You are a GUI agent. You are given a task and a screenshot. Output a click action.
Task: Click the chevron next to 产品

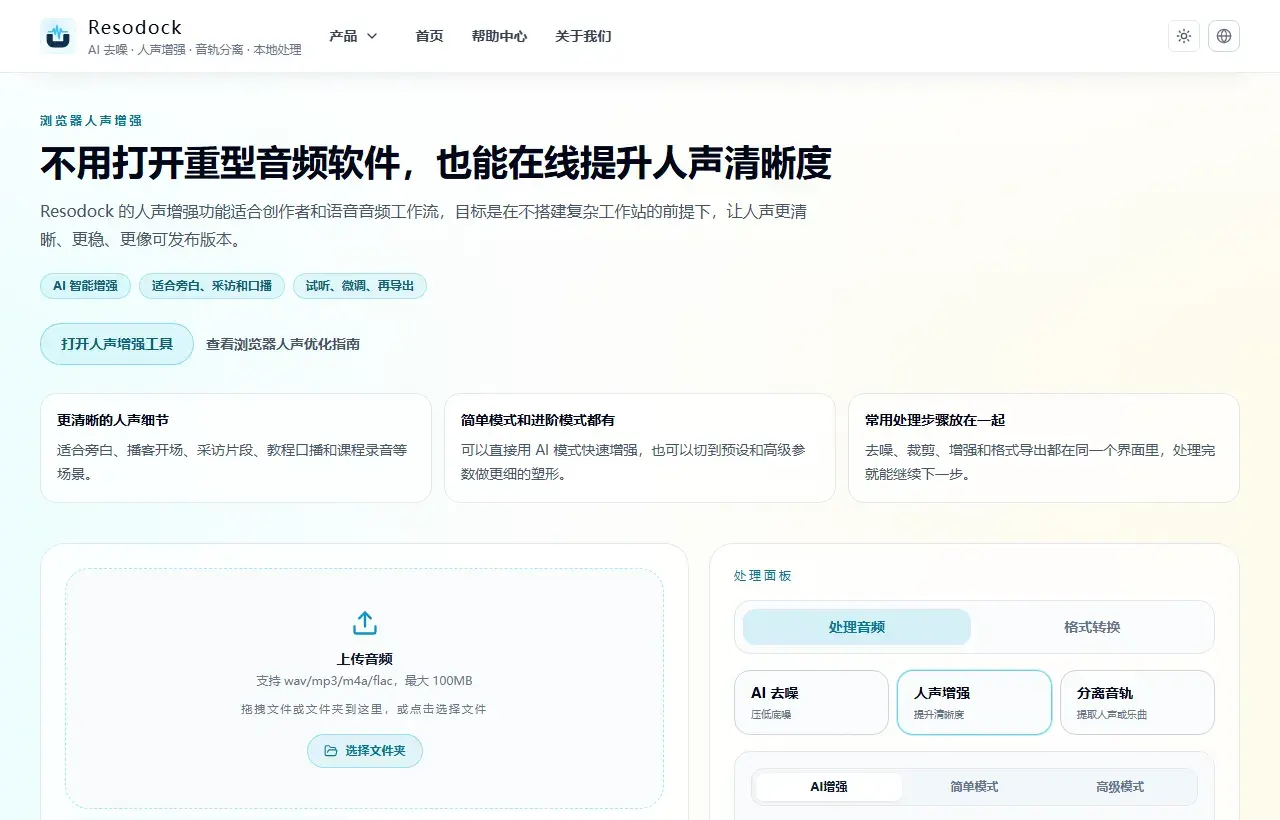coord(372,36)
